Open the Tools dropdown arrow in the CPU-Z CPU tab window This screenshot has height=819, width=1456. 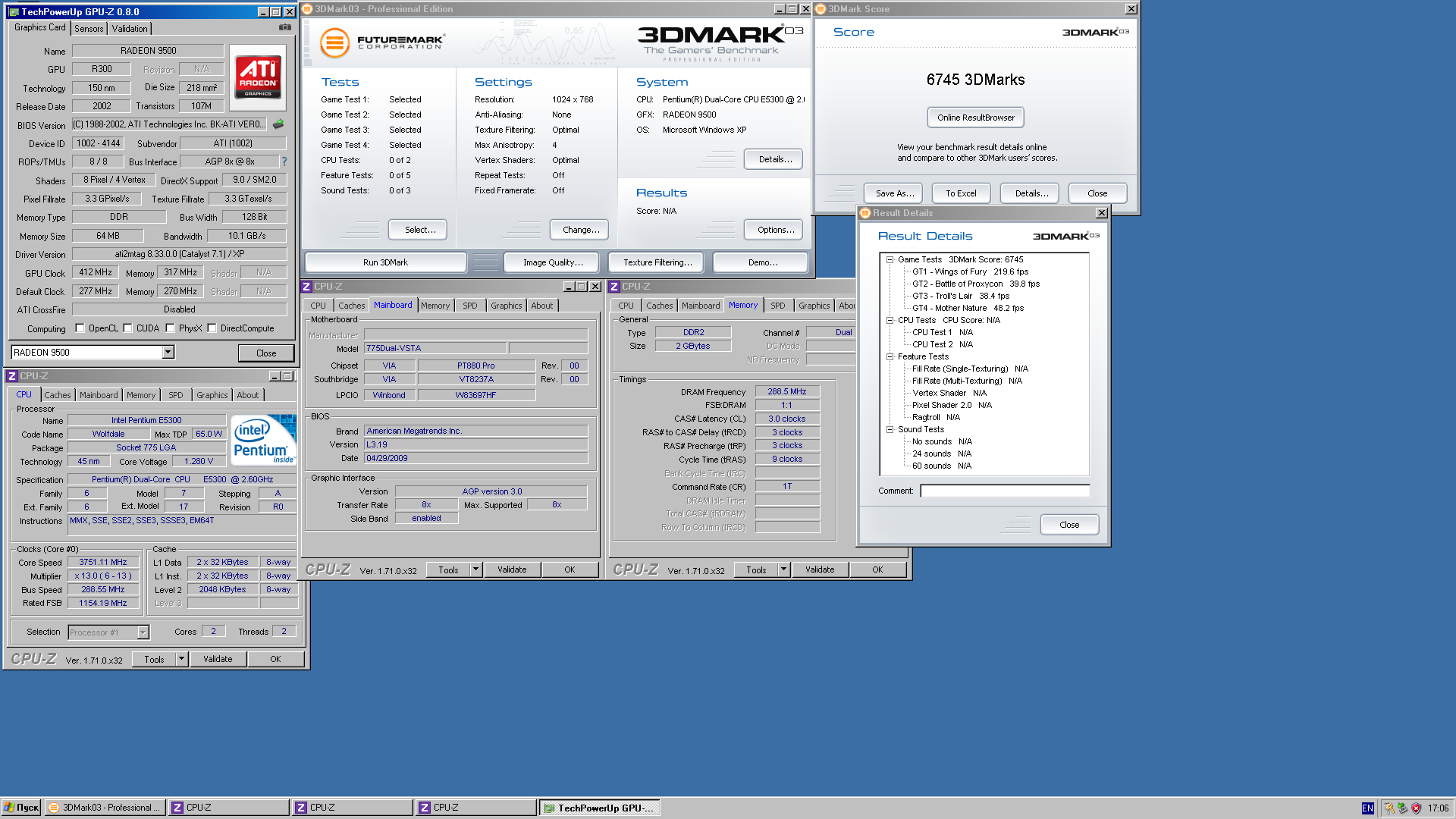click(x=181, y=660)
